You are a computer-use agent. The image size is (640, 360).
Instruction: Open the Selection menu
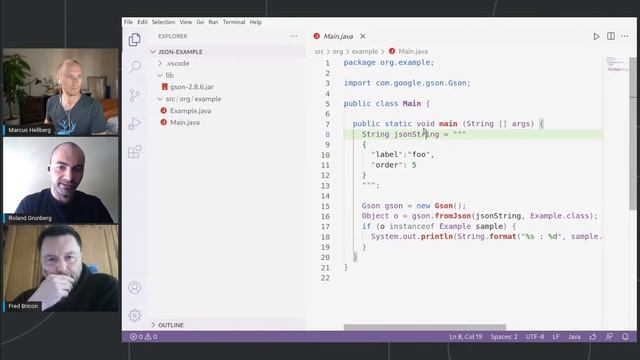(163, 22)
